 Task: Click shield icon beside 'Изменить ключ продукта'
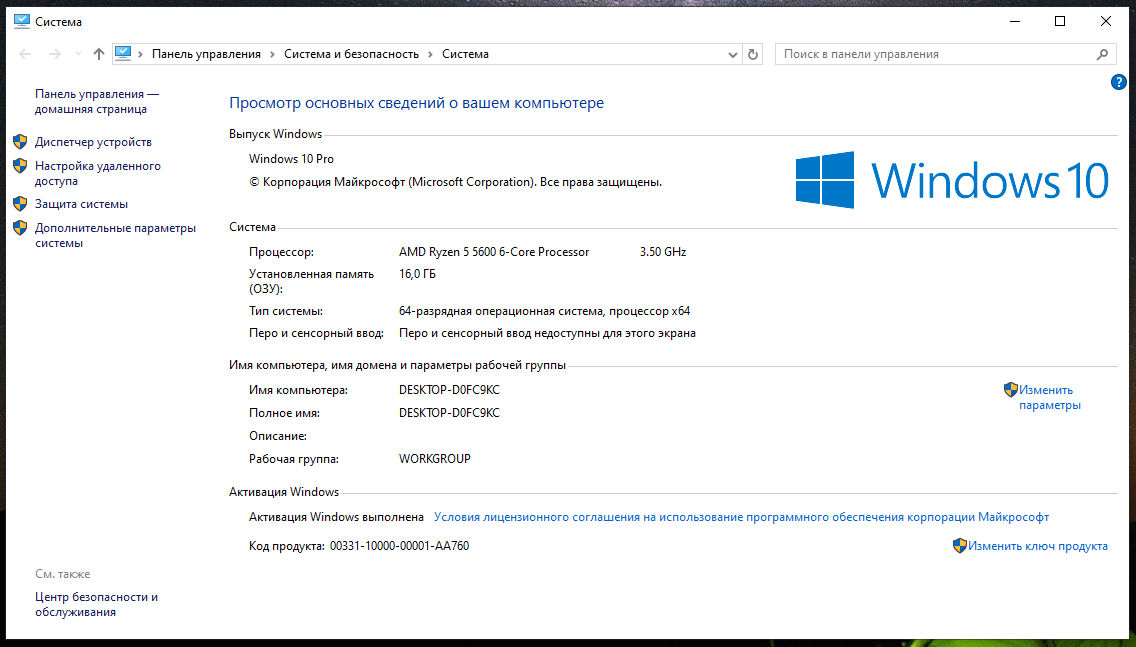tap(960, 546)
